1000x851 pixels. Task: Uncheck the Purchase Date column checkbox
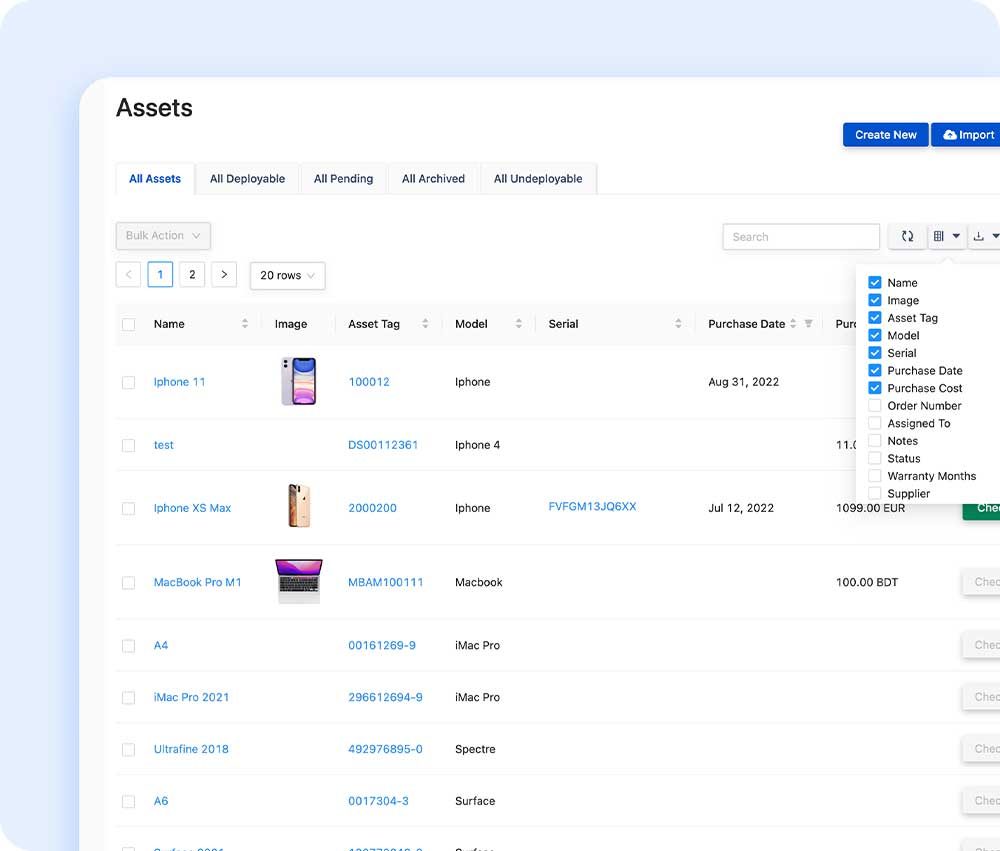(x=875, y=371)
